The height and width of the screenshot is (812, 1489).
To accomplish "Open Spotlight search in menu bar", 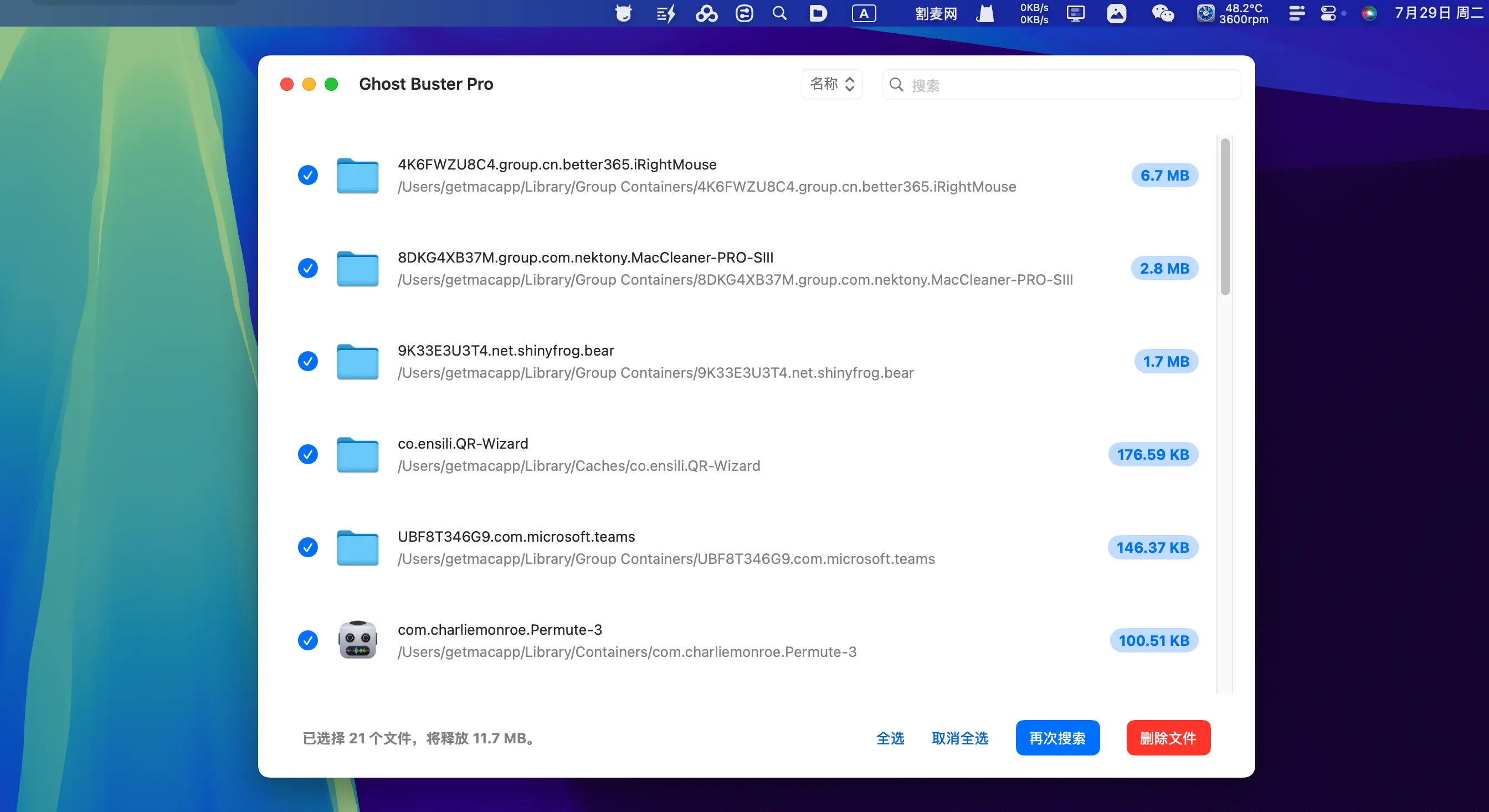I will tap(779, 13).
